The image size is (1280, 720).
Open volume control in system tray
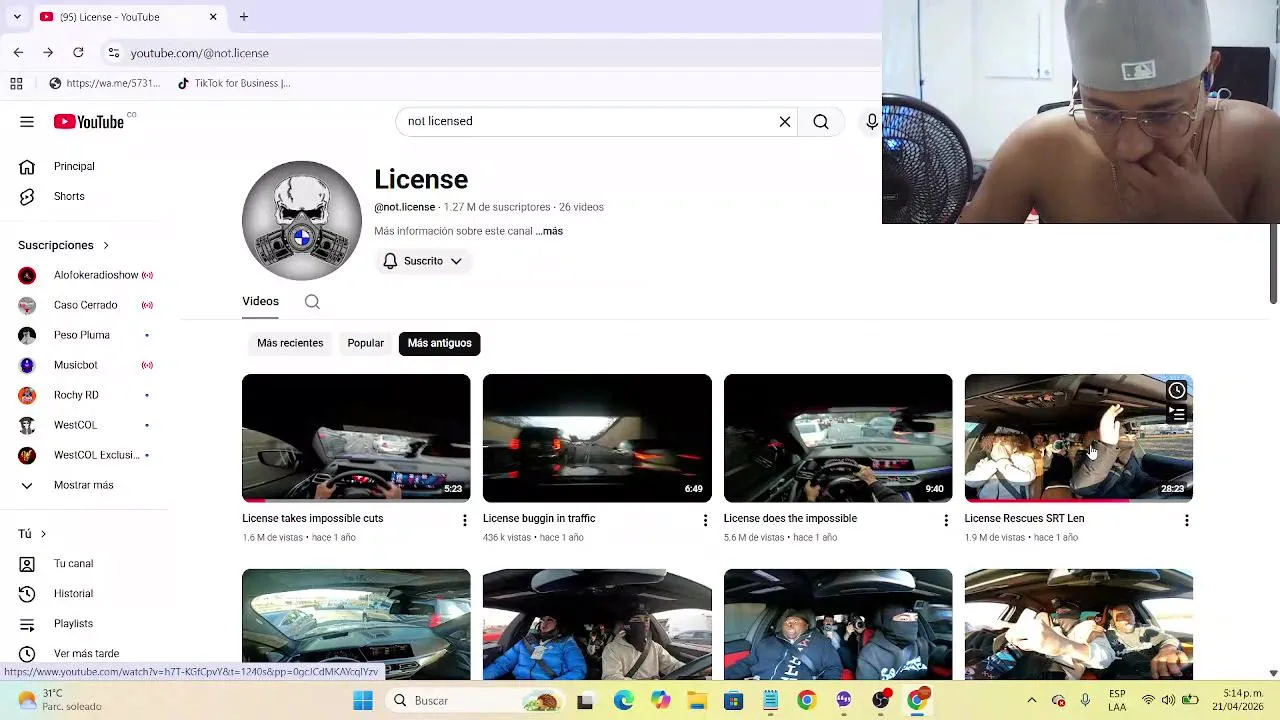click(1167, 701)
